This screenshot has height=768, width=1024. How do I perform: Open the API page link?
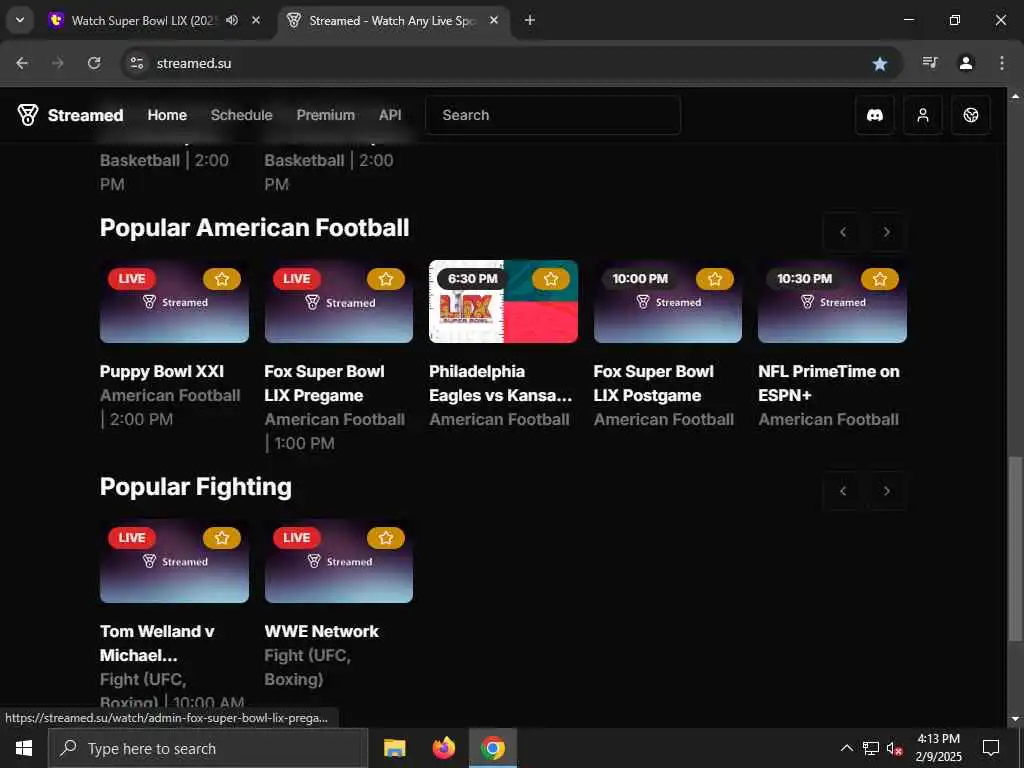pos(390,115)
